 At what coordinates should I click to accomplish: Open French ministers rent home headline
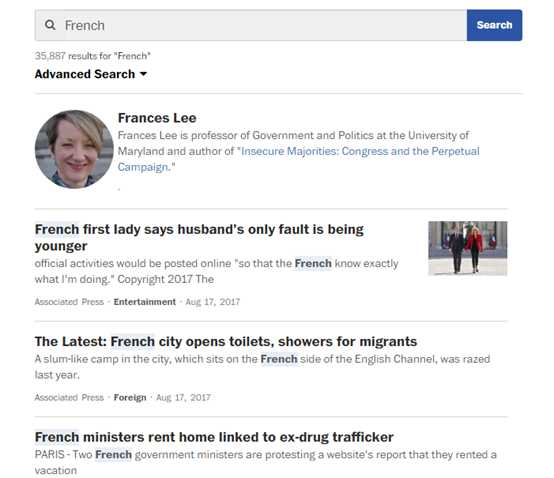click(214, 437)
